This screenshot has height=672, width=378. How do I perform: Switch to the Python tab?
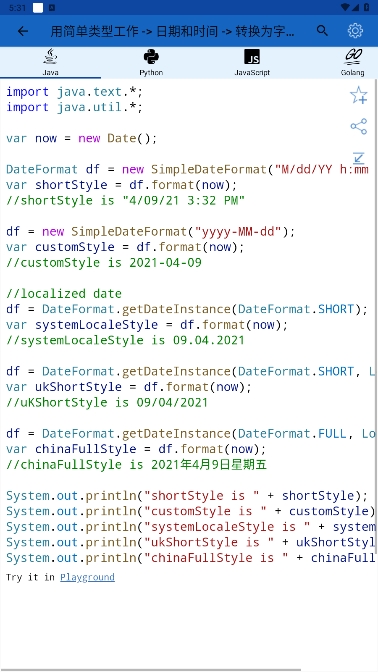point(151,63)
